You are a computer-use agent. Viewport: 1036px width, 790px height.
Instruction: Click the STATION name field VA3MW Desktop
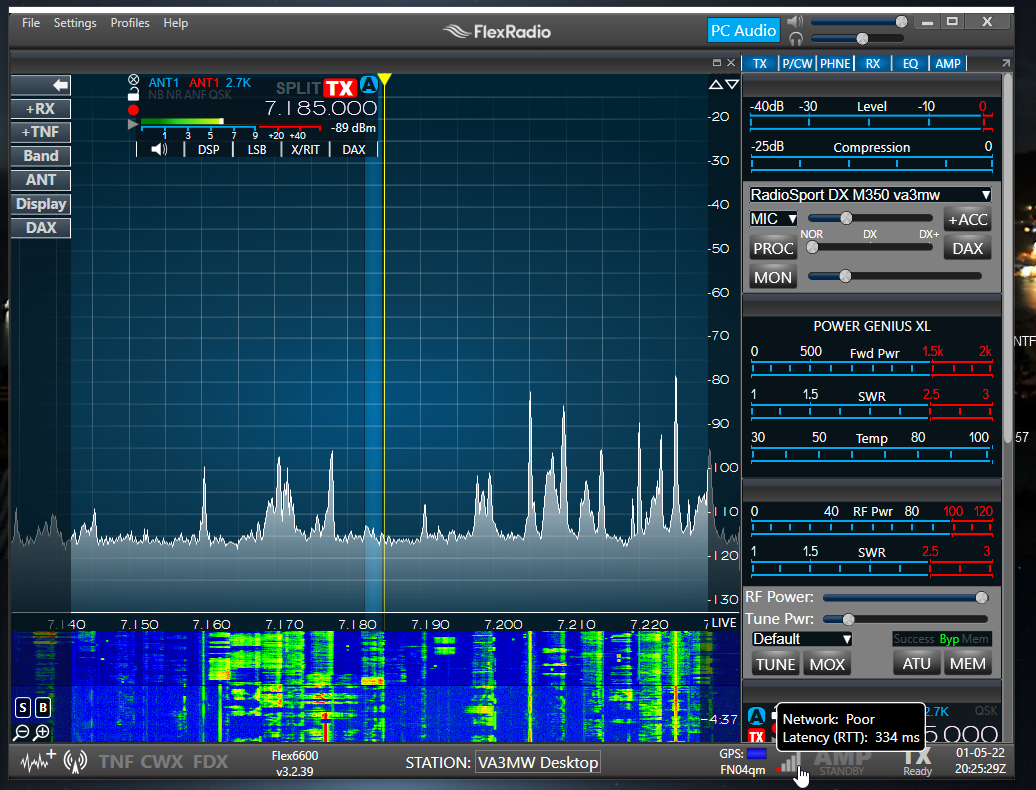click(x=538, y=762)
